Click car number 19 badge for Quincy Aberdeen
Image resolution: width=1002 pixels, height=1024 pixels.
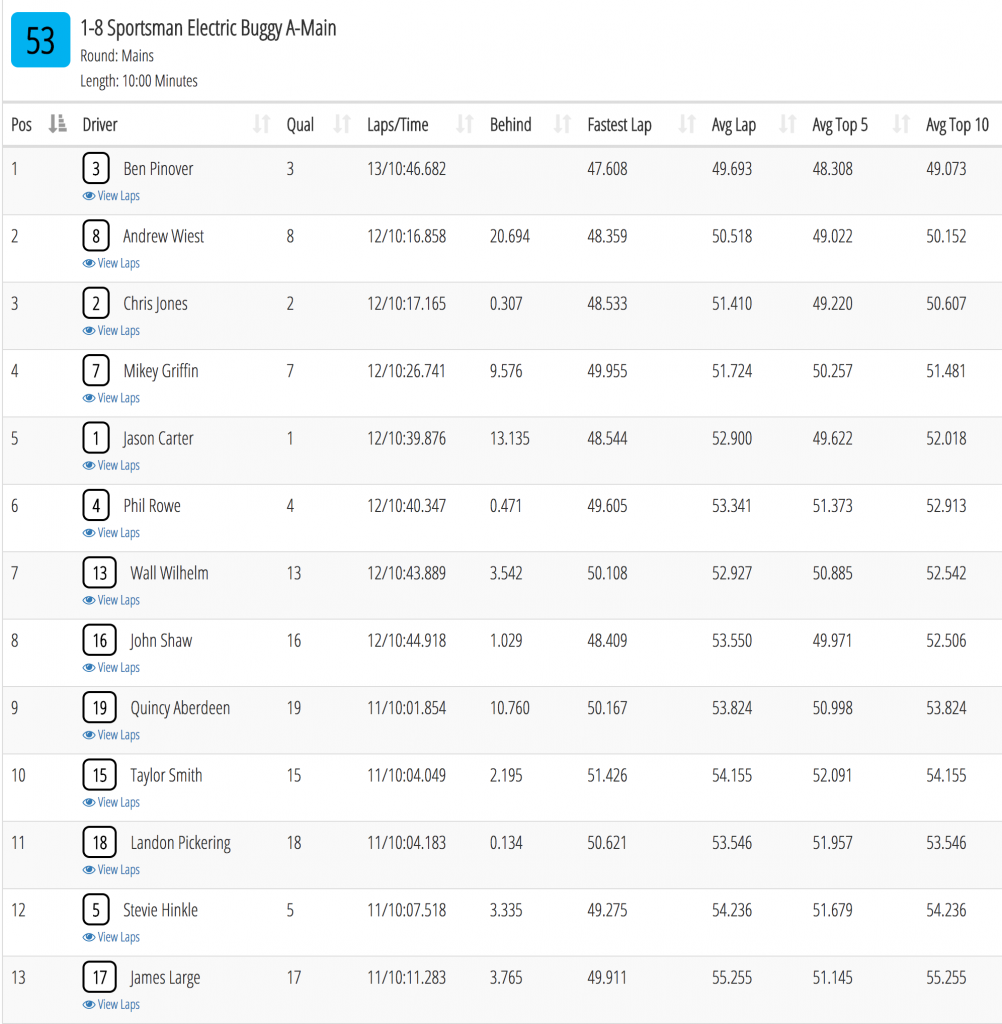coord(99,708)
